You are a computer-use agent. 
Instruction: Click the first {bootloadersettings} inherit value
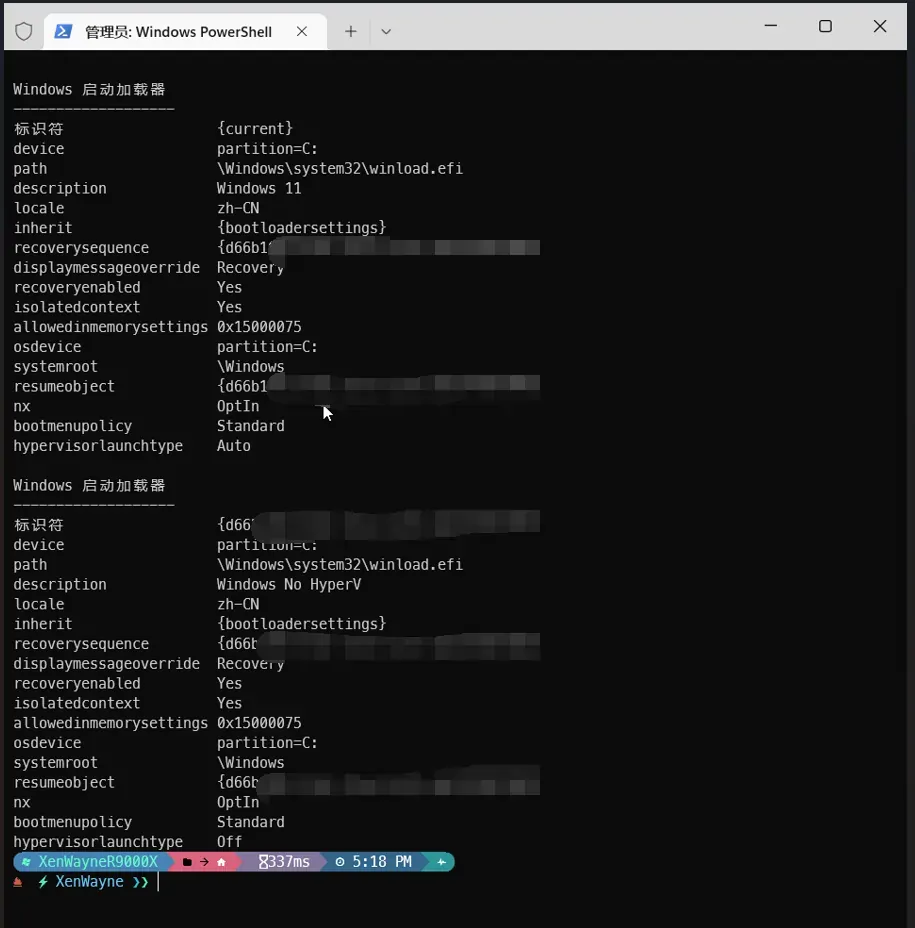coord(301,228)
